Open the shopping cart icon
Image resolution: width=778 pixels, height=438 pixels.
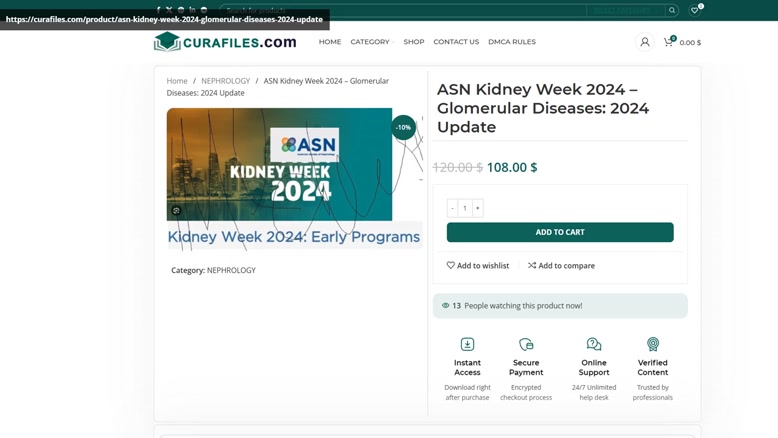click(x=668, y=42)
